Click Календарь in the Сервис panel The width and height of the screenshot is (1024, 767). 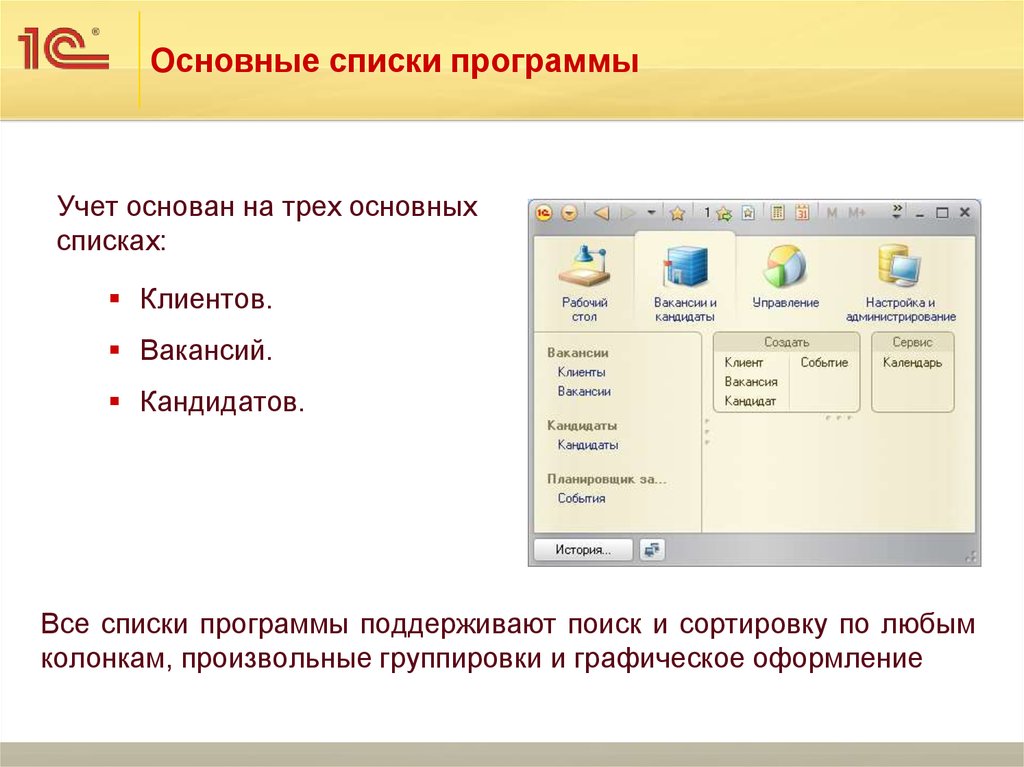tap(912, 362)
